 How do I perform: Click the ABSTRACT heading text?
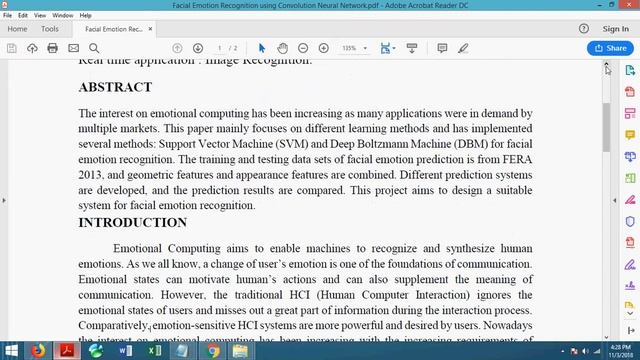[115, 87]
